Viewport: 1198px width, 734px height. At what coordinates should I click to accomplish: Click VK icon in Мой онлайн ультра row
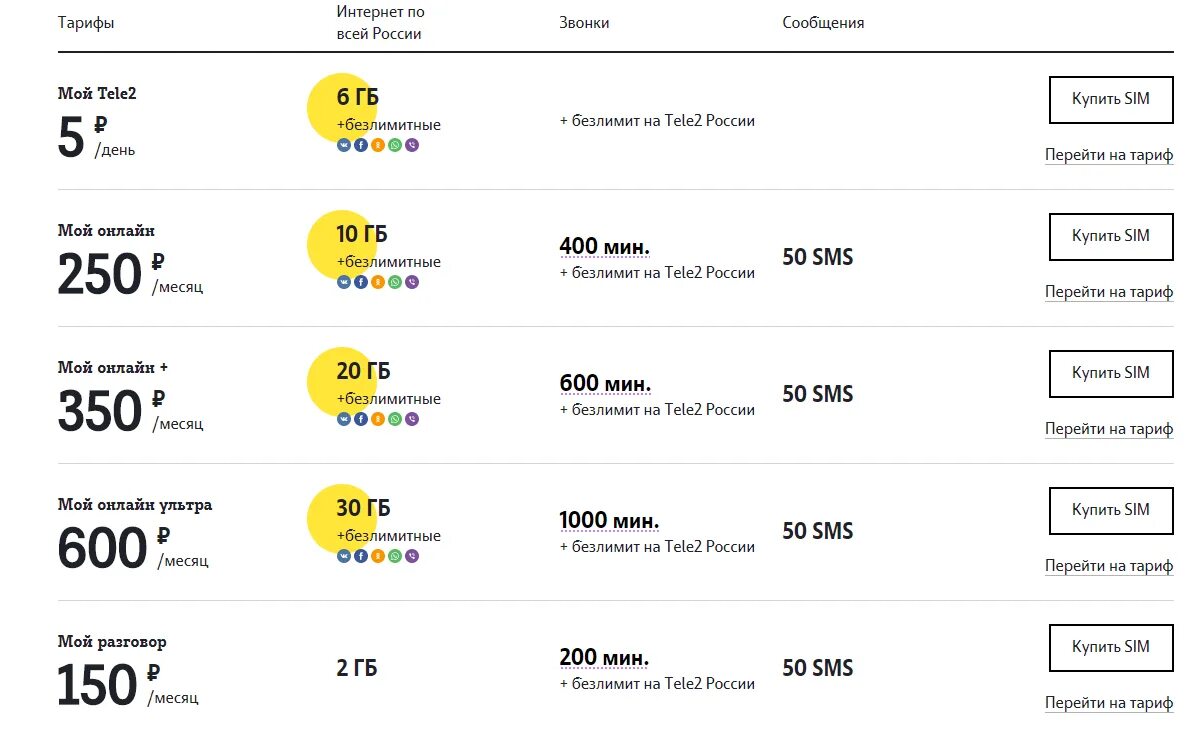[x=344, y=556]
